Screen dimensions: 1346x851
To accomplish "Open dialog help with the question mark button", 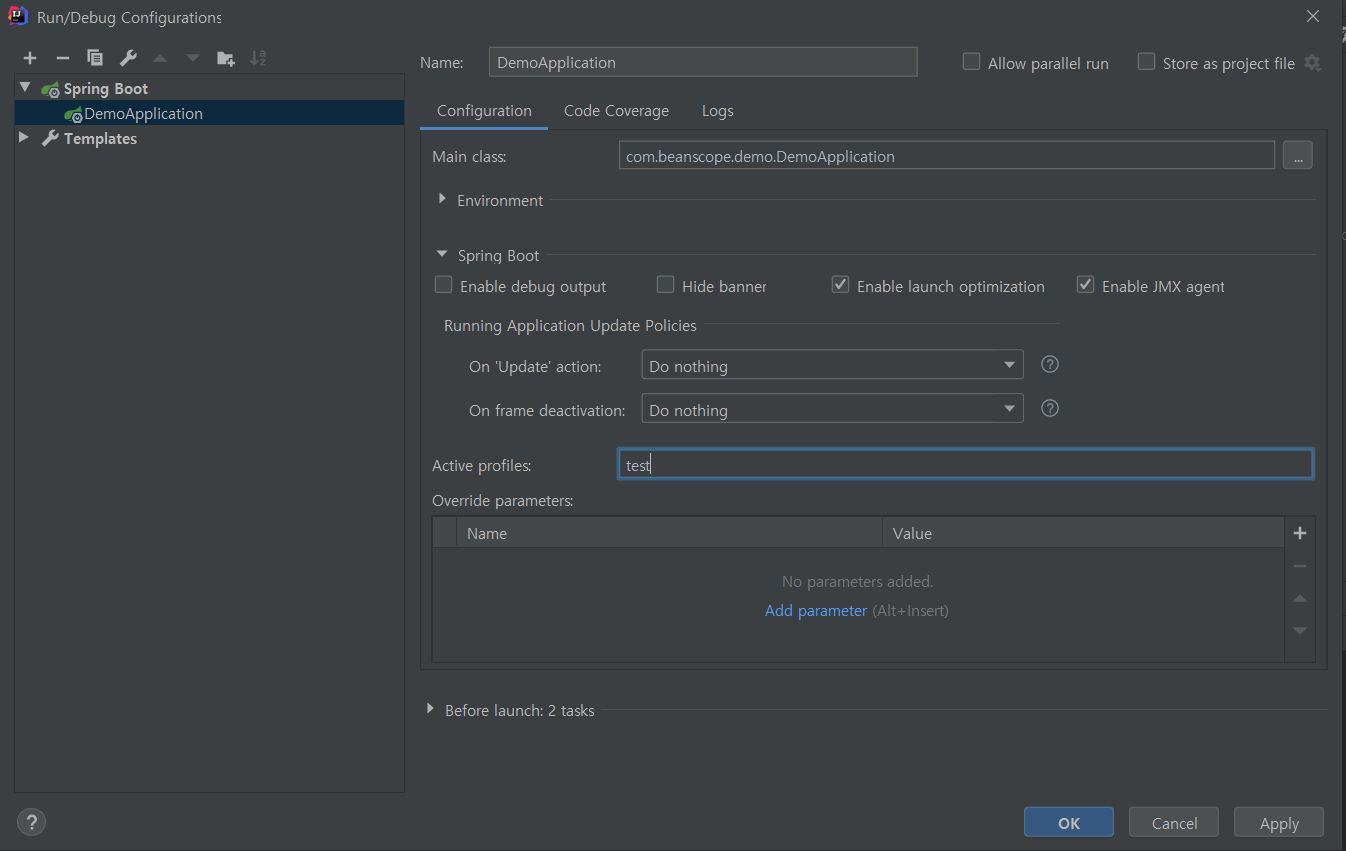I will click(32, 822).
